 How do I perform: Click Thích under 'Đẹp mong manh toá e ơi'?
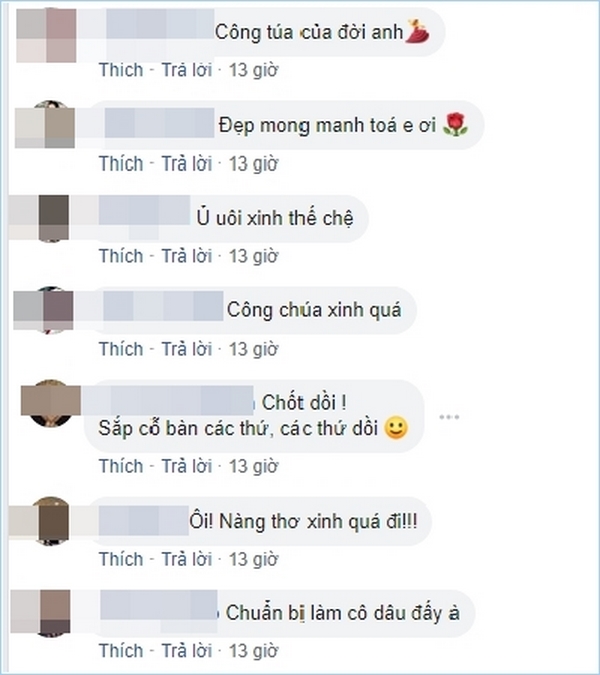click(x=121, y=164)
